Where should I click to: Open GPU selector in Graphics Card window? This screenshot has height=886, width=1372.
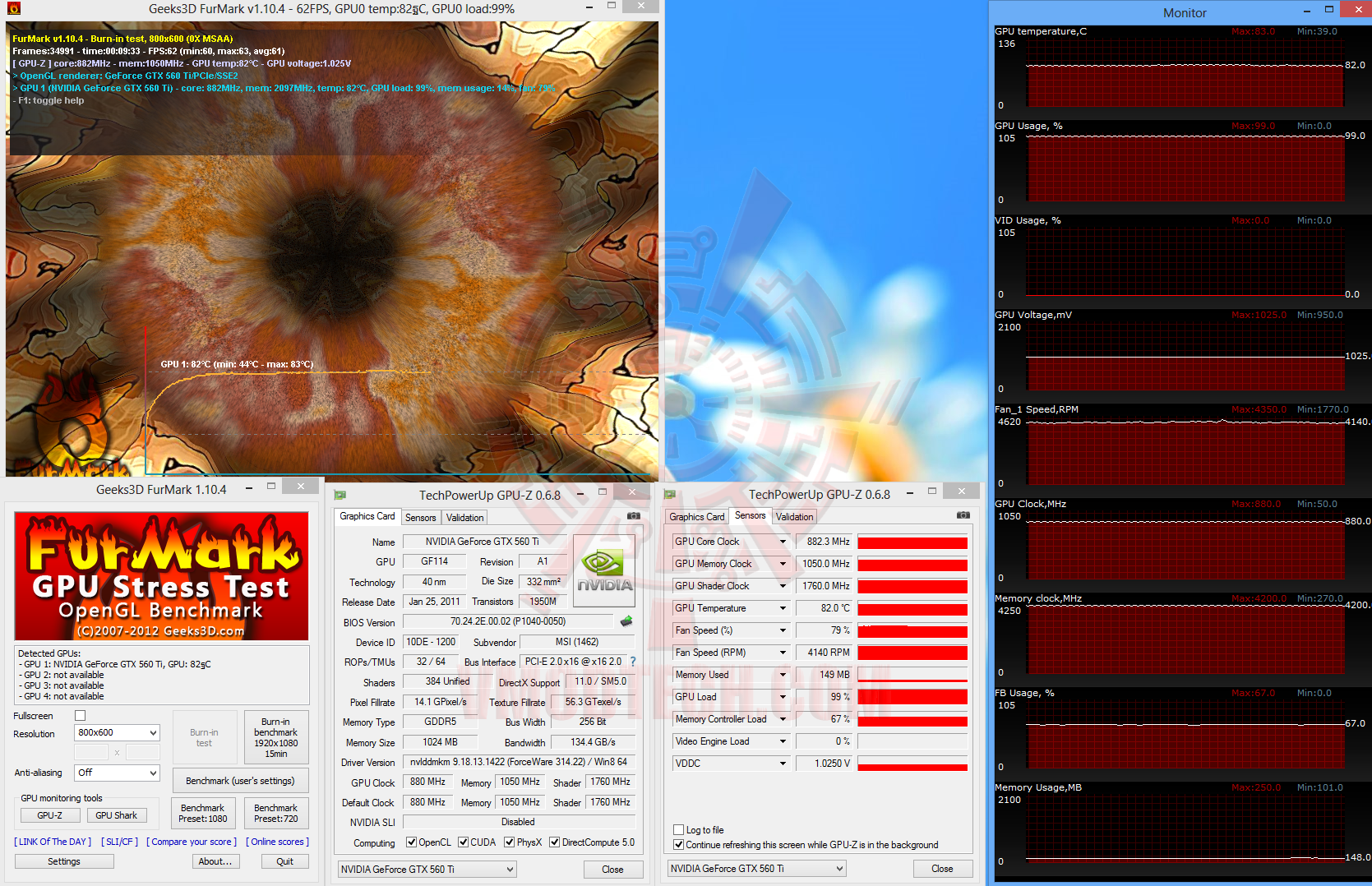tap(427, 870)
